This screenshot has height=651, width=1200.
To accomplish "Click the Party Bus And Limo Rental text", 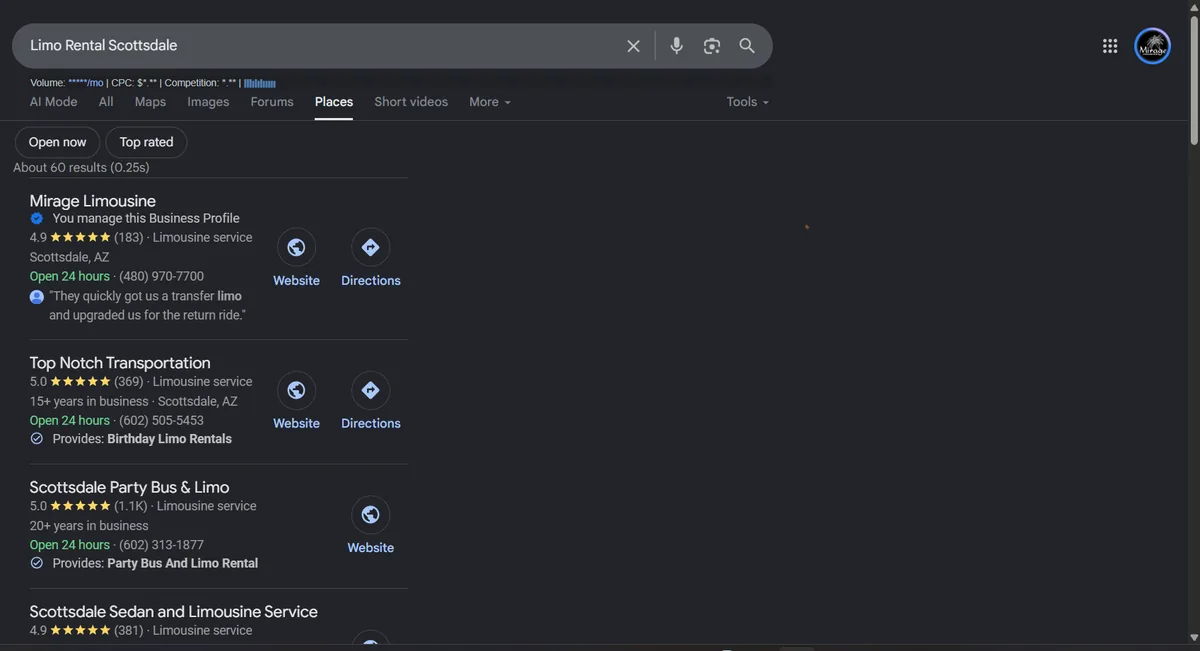I will (182, 563).
